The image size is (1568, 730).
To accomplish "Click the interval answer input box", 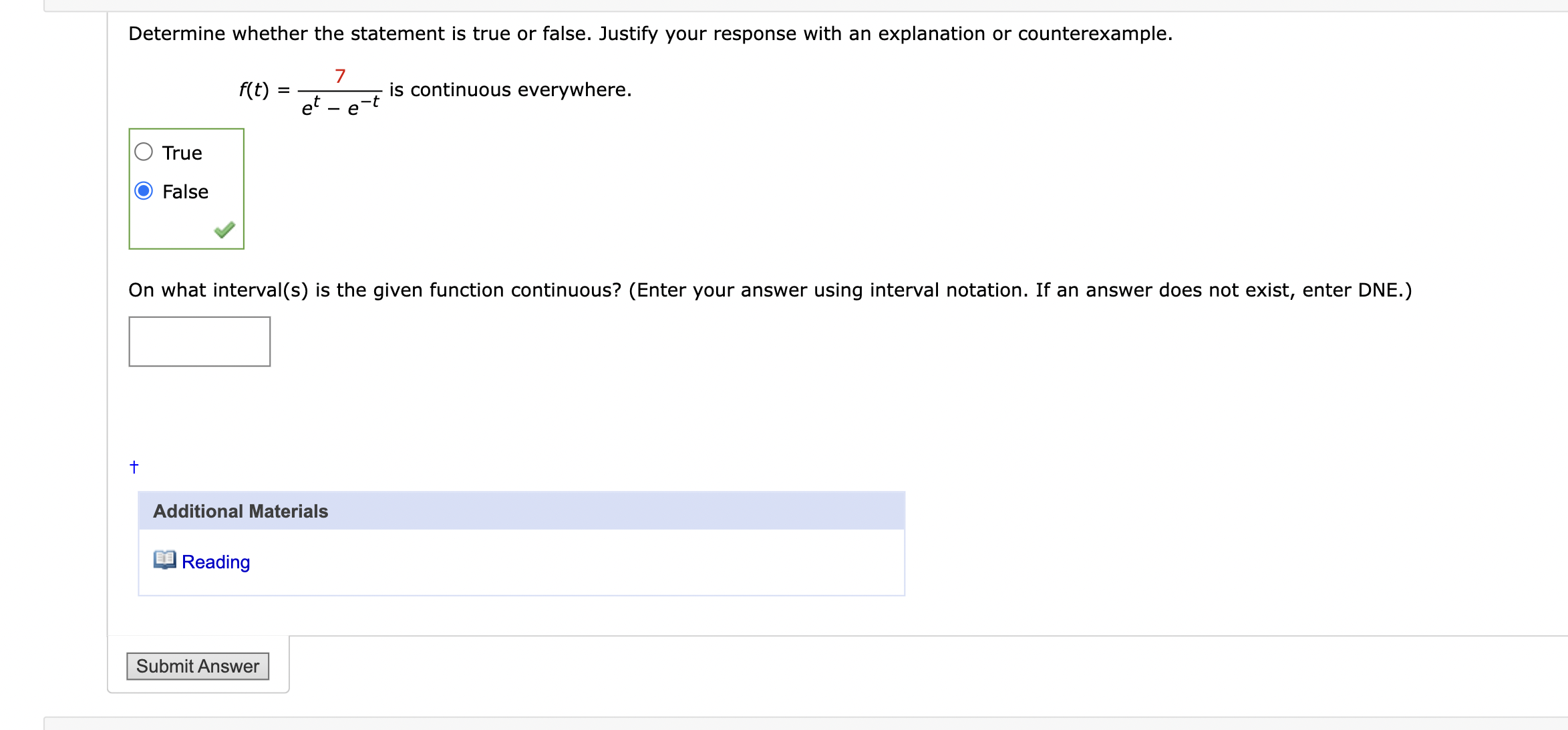I will (x=199, y=341).
